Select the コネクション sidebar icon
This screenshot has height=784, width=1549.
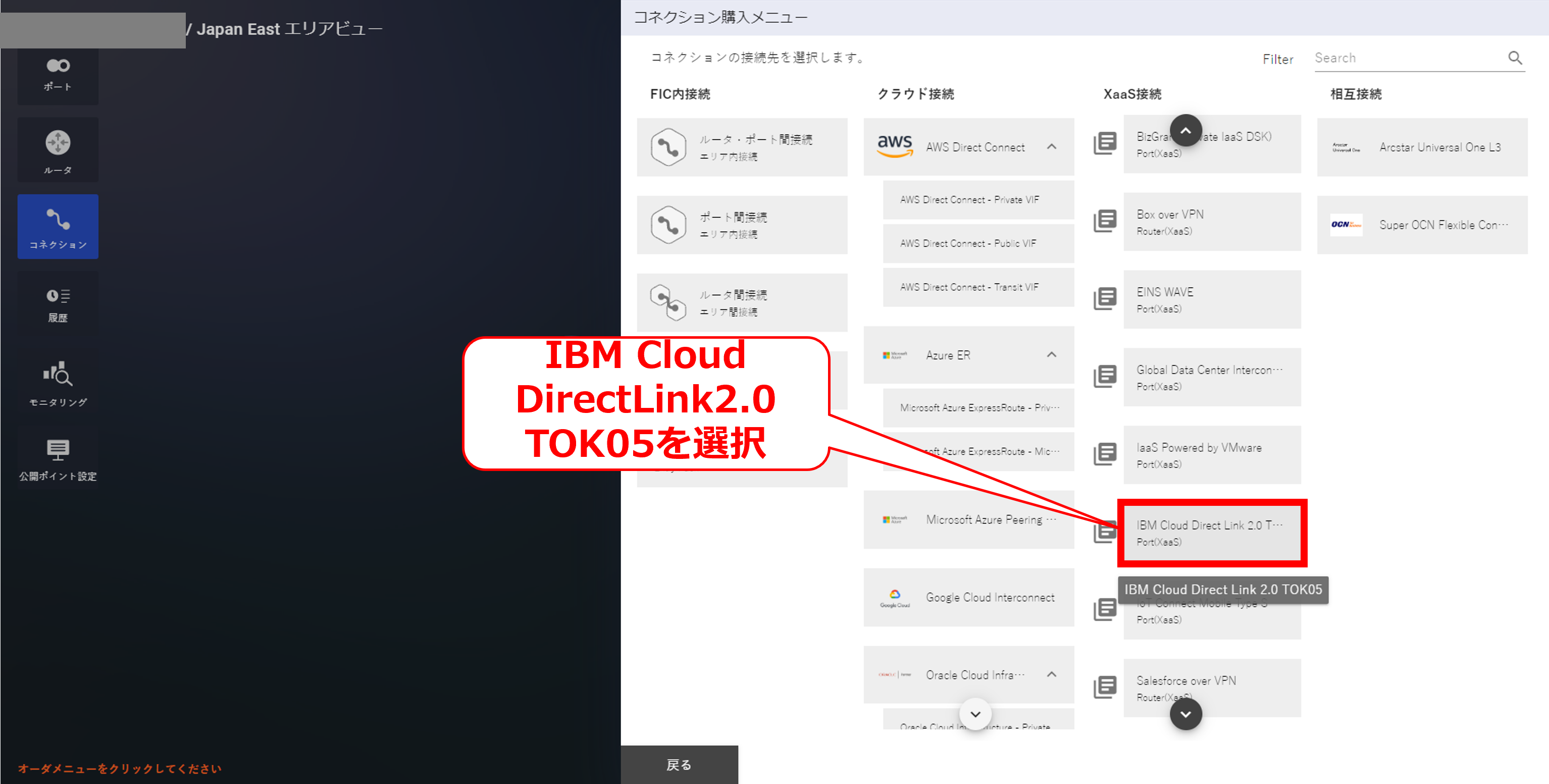(x=58, y=227)
